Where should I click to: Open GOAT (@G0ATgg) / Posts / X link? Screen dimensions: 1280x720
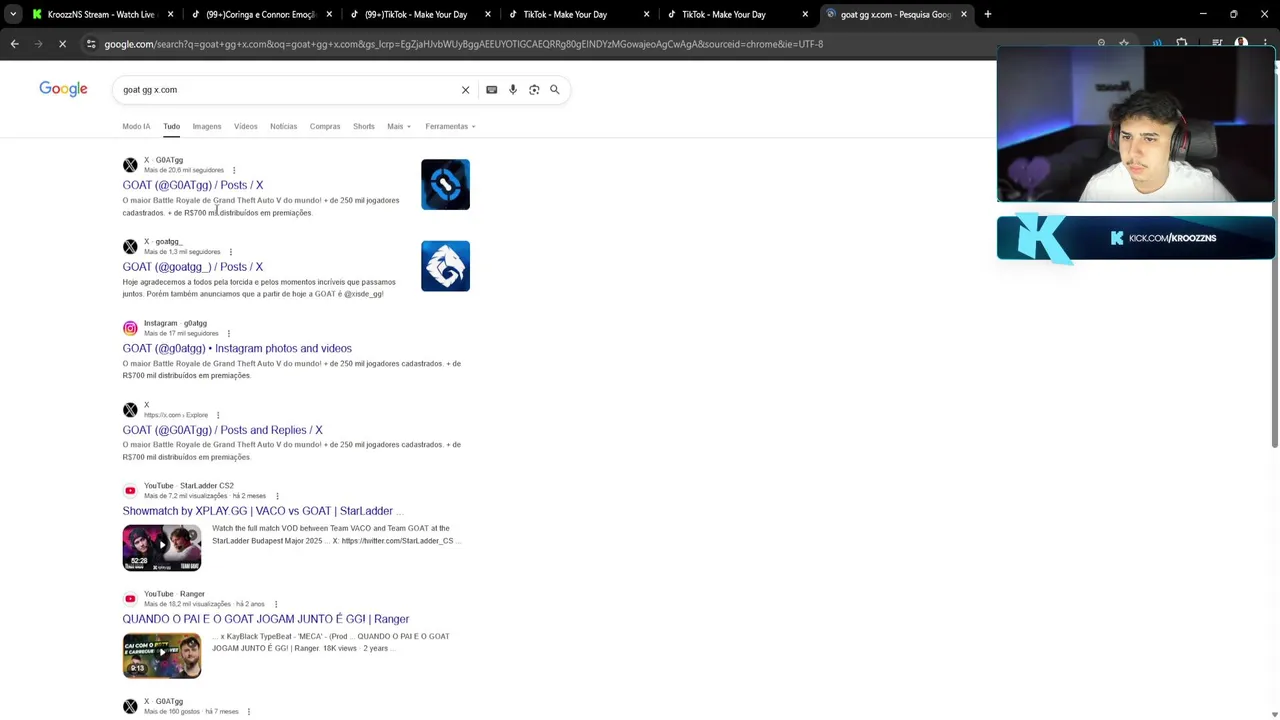[193, 185]
